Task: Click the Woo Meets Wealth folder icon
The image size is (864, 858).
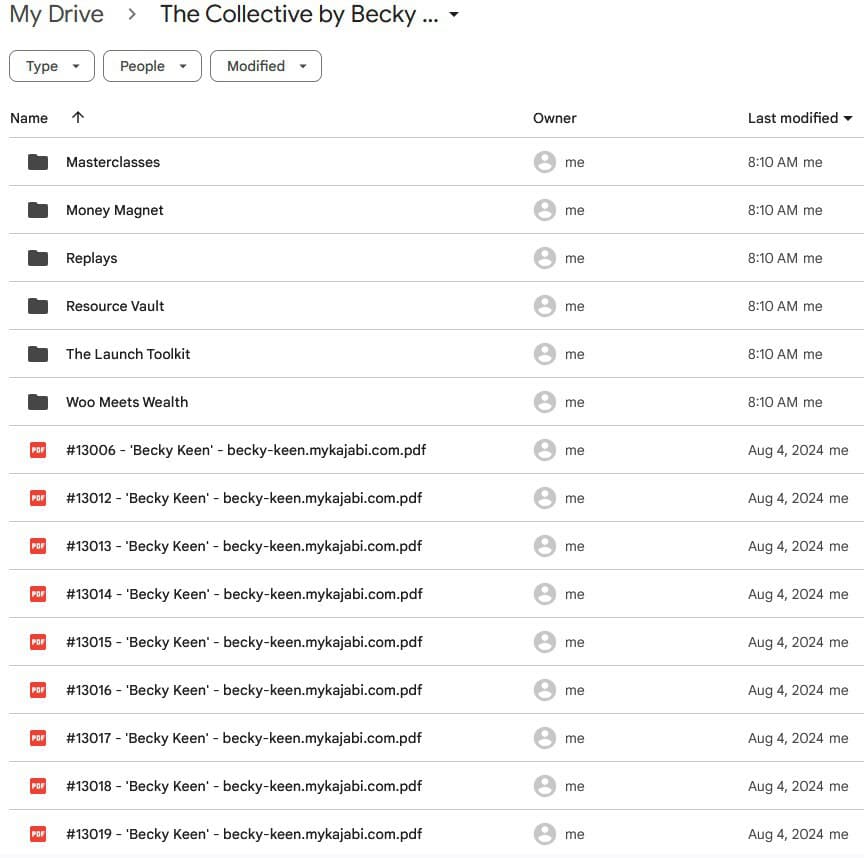Action: click(38, 402)
